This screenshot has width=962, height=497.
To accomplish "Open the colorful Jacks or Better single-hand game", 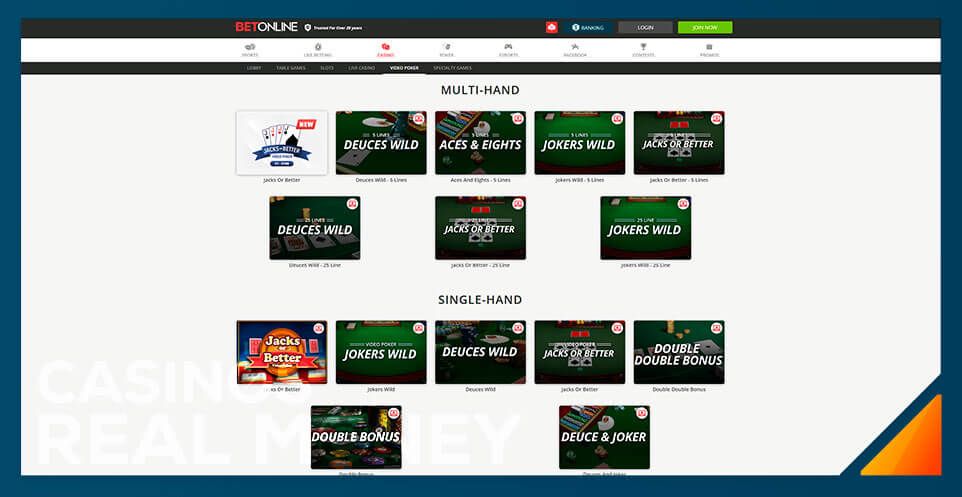I will [282, 352].
